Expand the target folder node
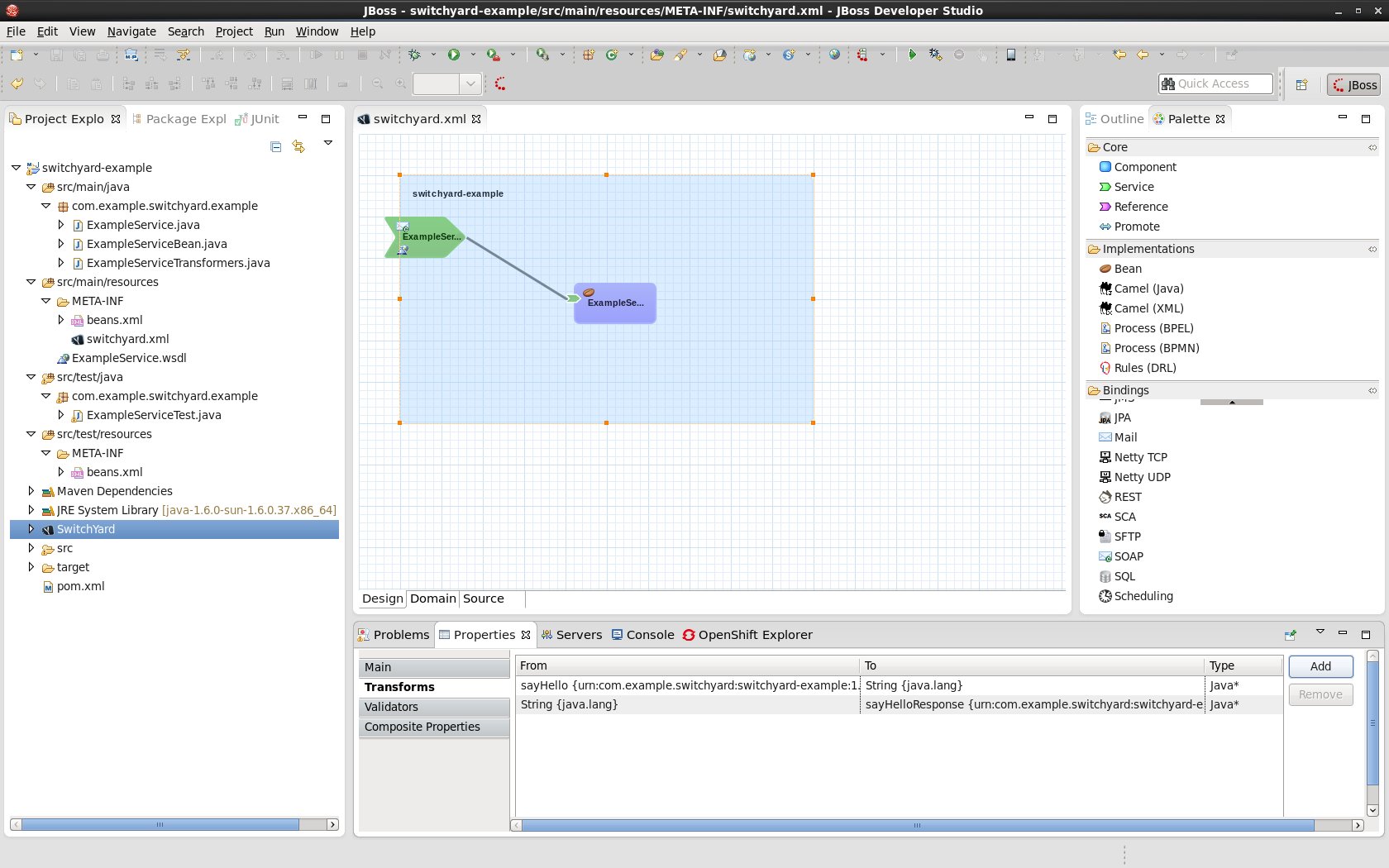 pyautogui.click(x=31, y=567)
